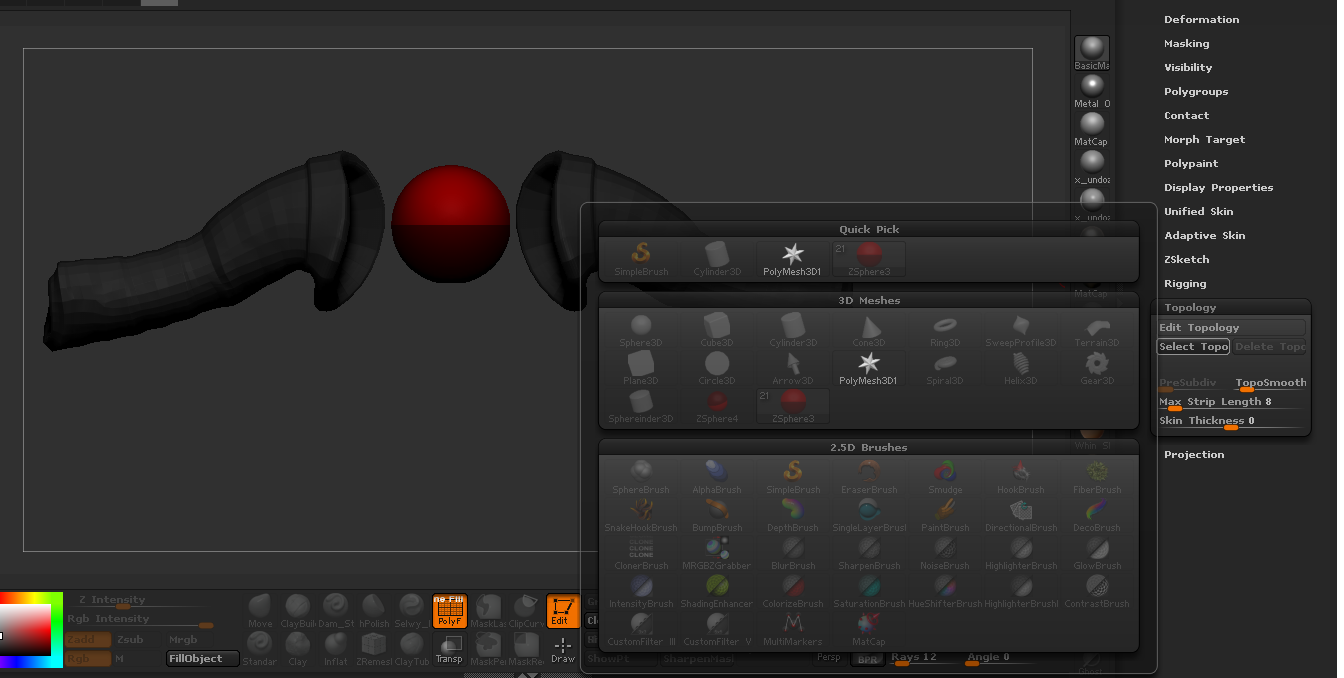Select the ClayBuildup sculpting brush
The width and height of the screenshot is (1344, 678).
coord(297,607)
